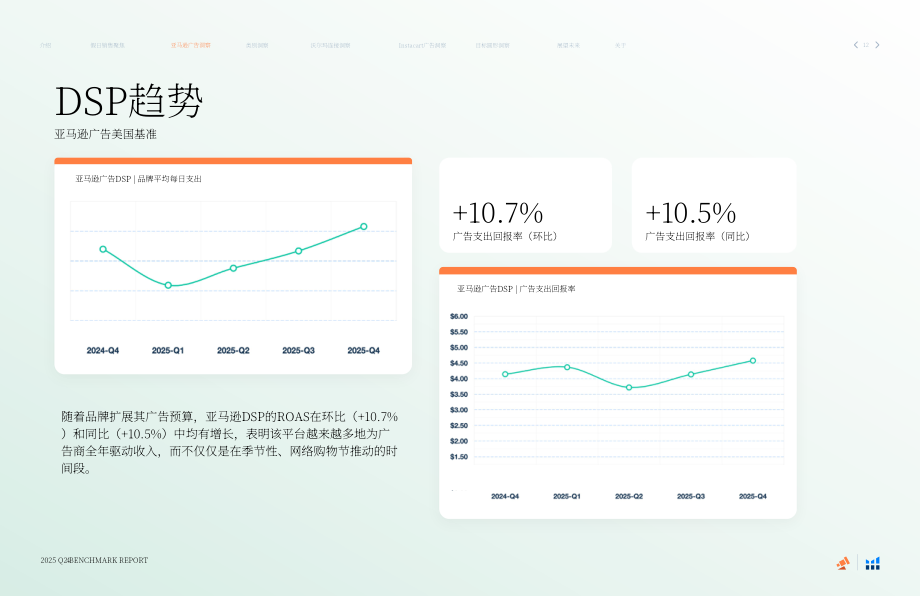Screen dimensions: 920x596
Task: Open the Instacart广告洞察 navigation tab
Action: (422, 45)
